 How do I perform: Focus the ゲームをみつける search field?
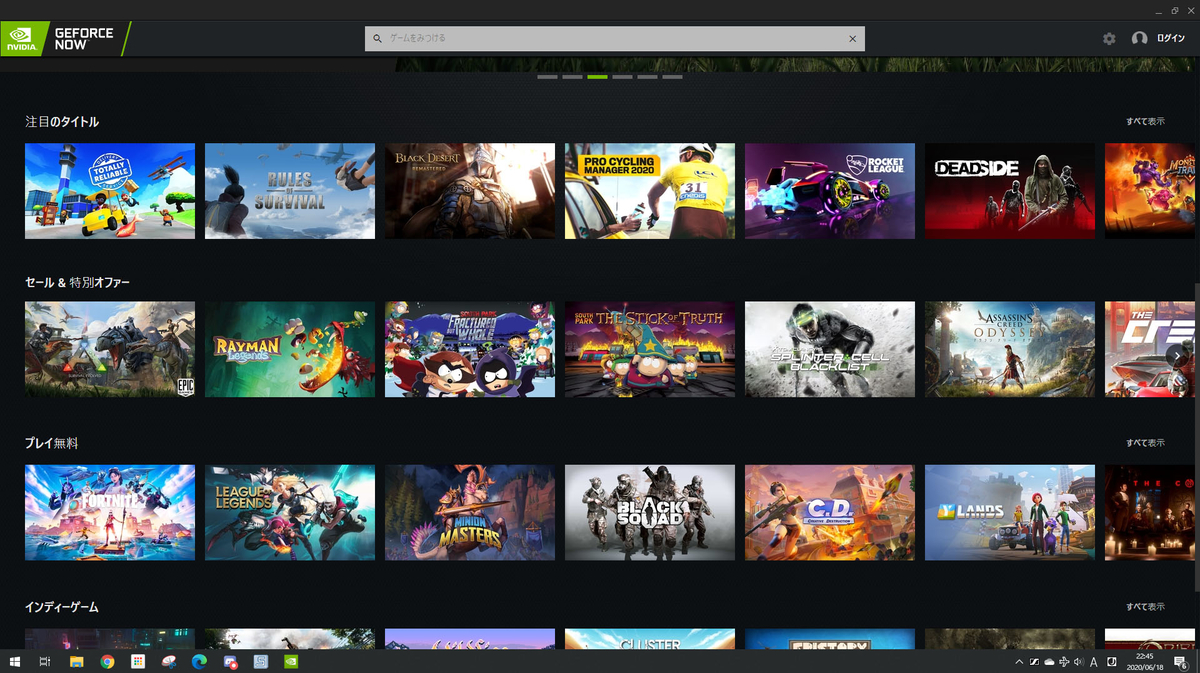pos(615,38)
